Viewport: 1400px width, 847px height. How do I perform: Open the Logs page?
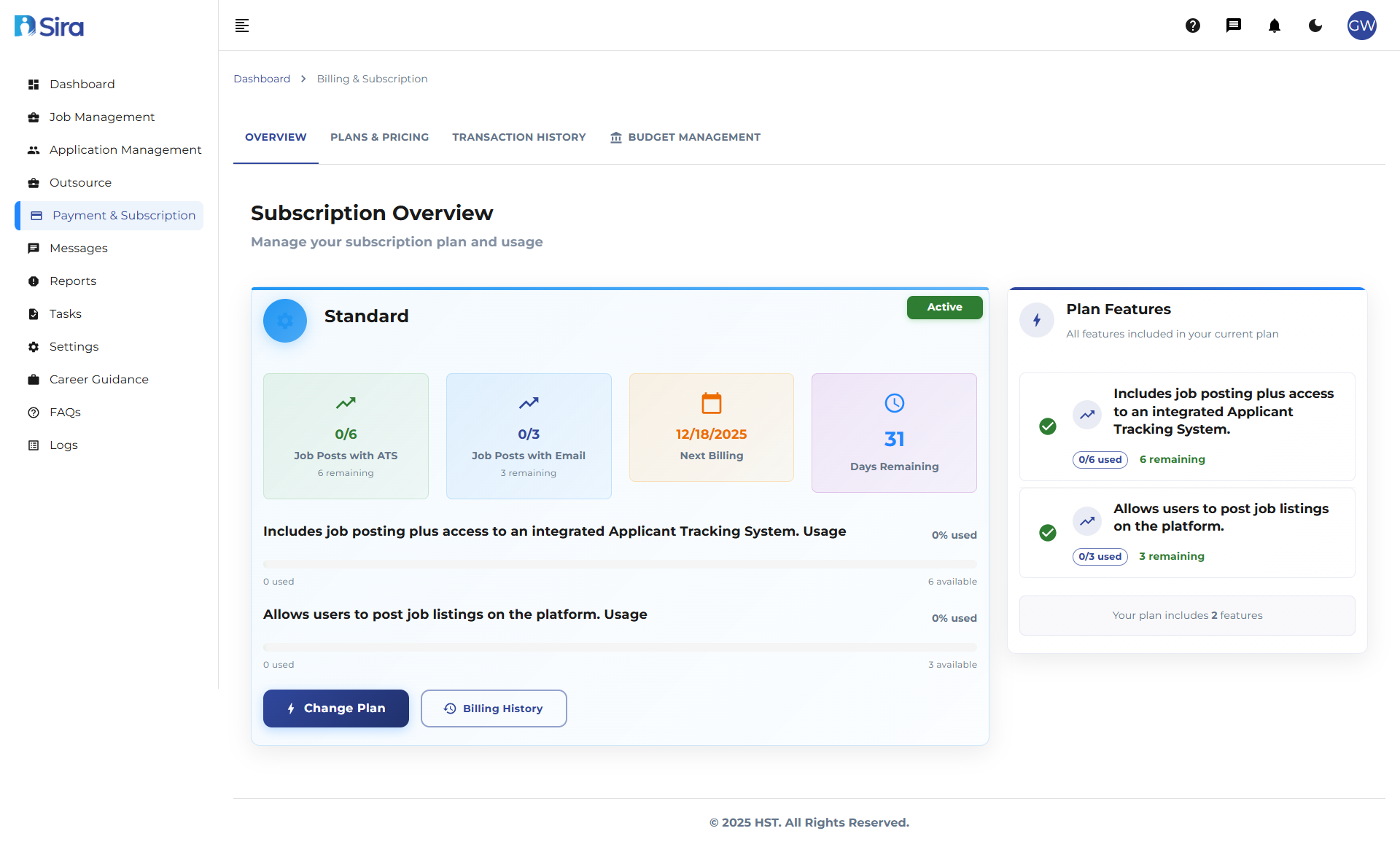tap(63, 445)
